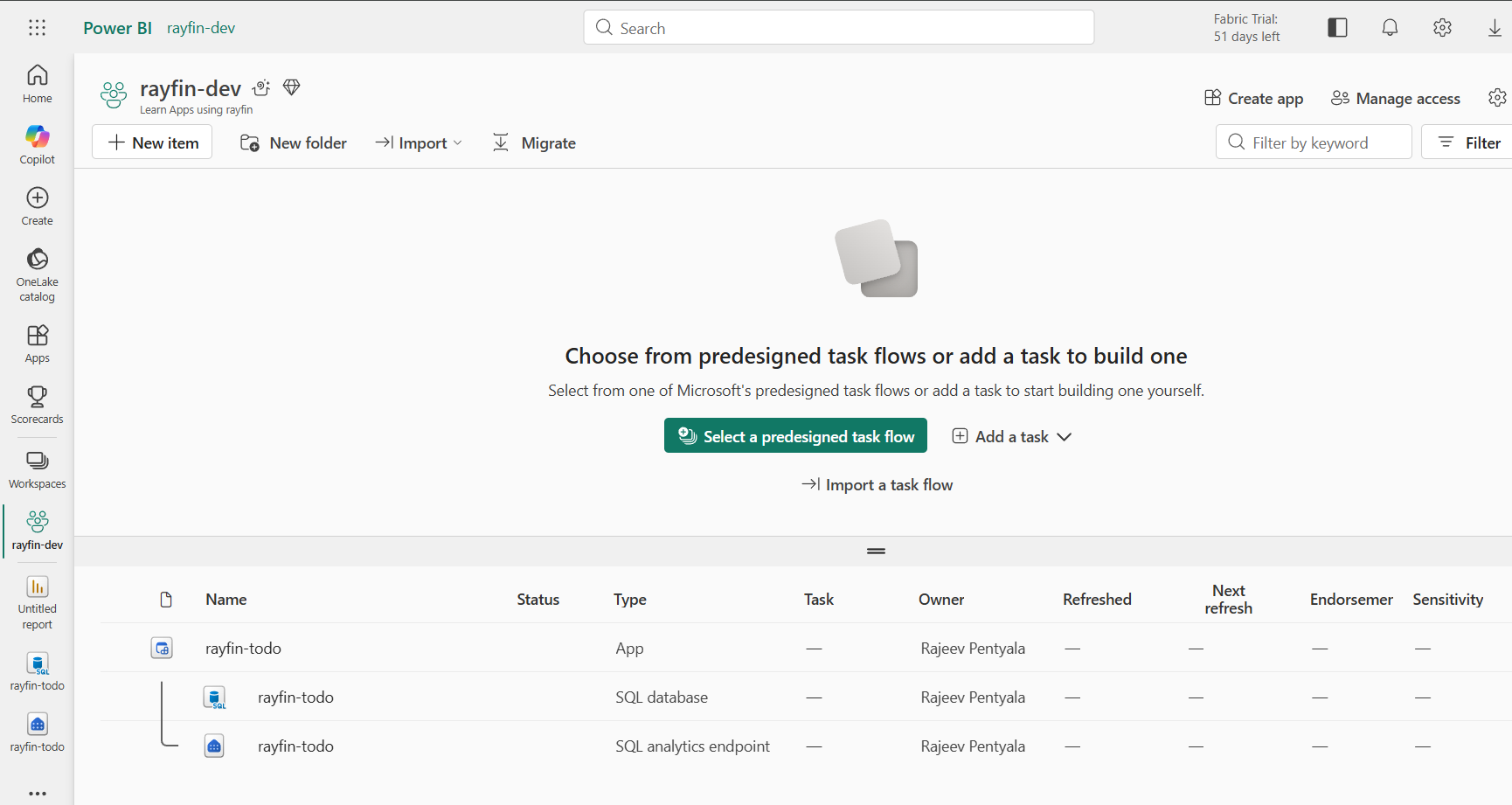The image size is (1512, 805).
Task: Click rayfin-todo App row icon
Action: 162,649
